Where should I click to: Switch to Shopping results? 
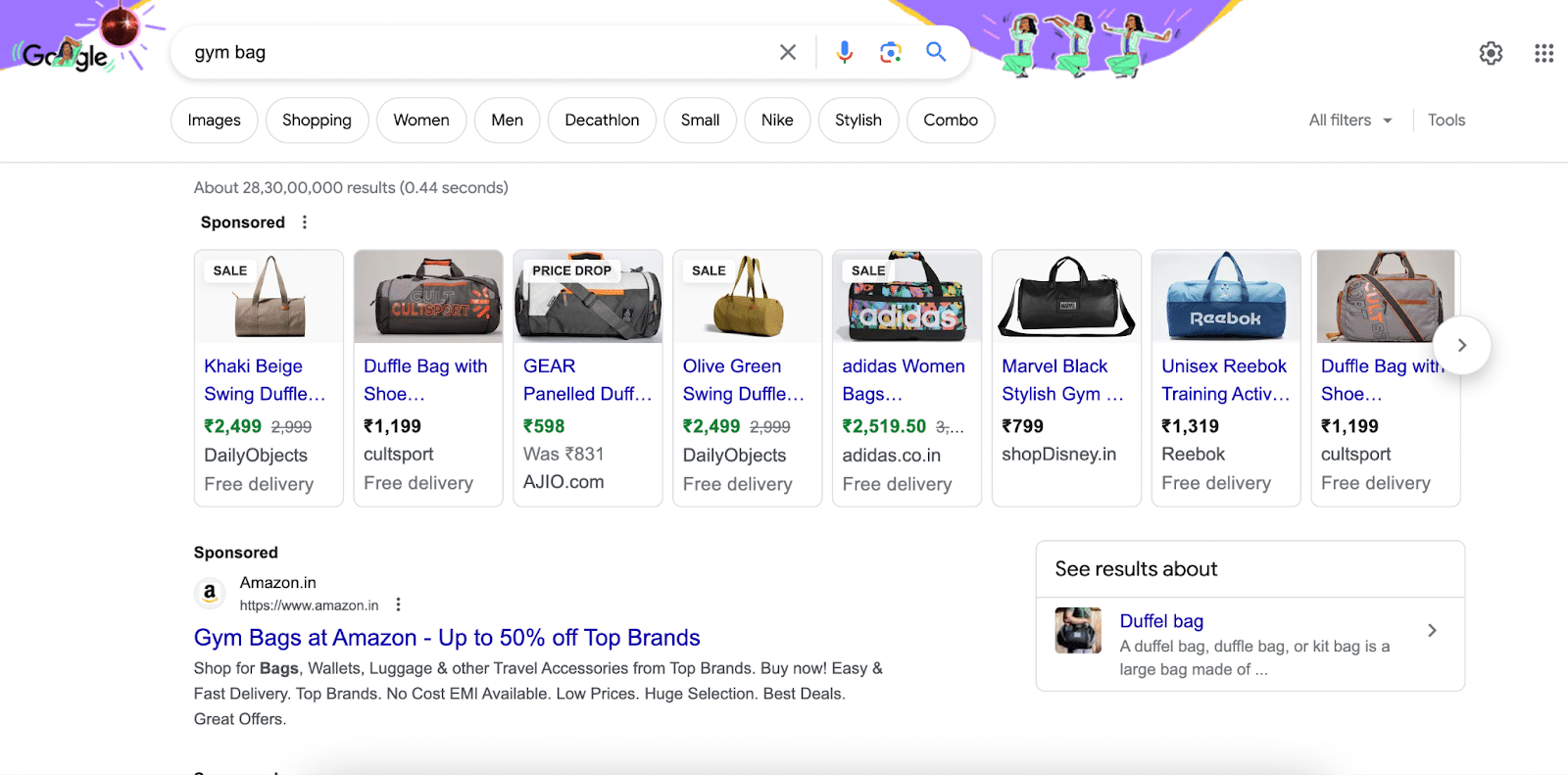click(317, 120)
